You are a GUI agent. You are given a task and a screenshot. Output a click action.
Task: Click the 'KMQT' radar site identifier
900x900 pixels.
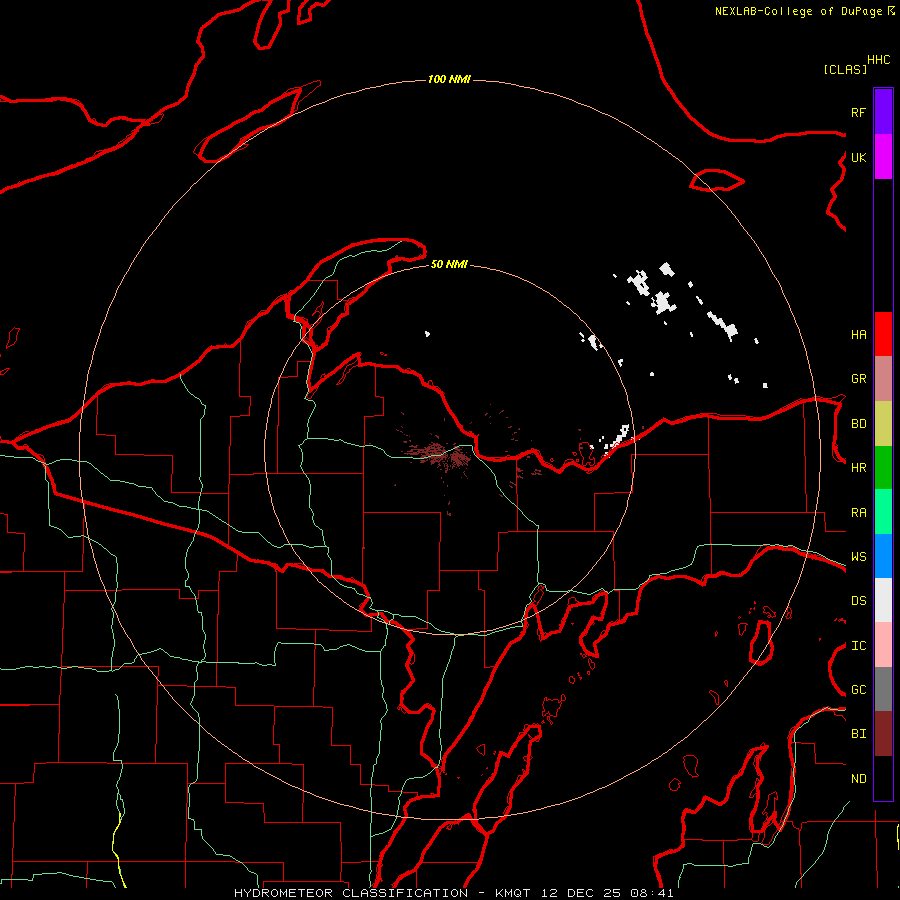coord(513,893)
